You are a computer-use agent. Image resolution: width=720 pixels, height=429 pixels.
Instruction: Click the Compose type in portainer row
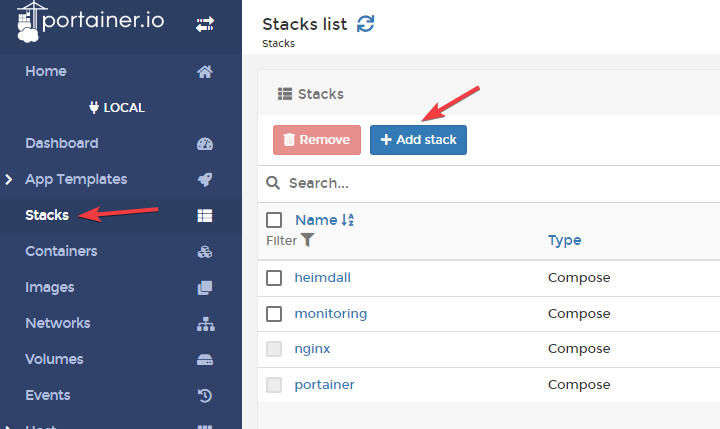pos(579,385)
